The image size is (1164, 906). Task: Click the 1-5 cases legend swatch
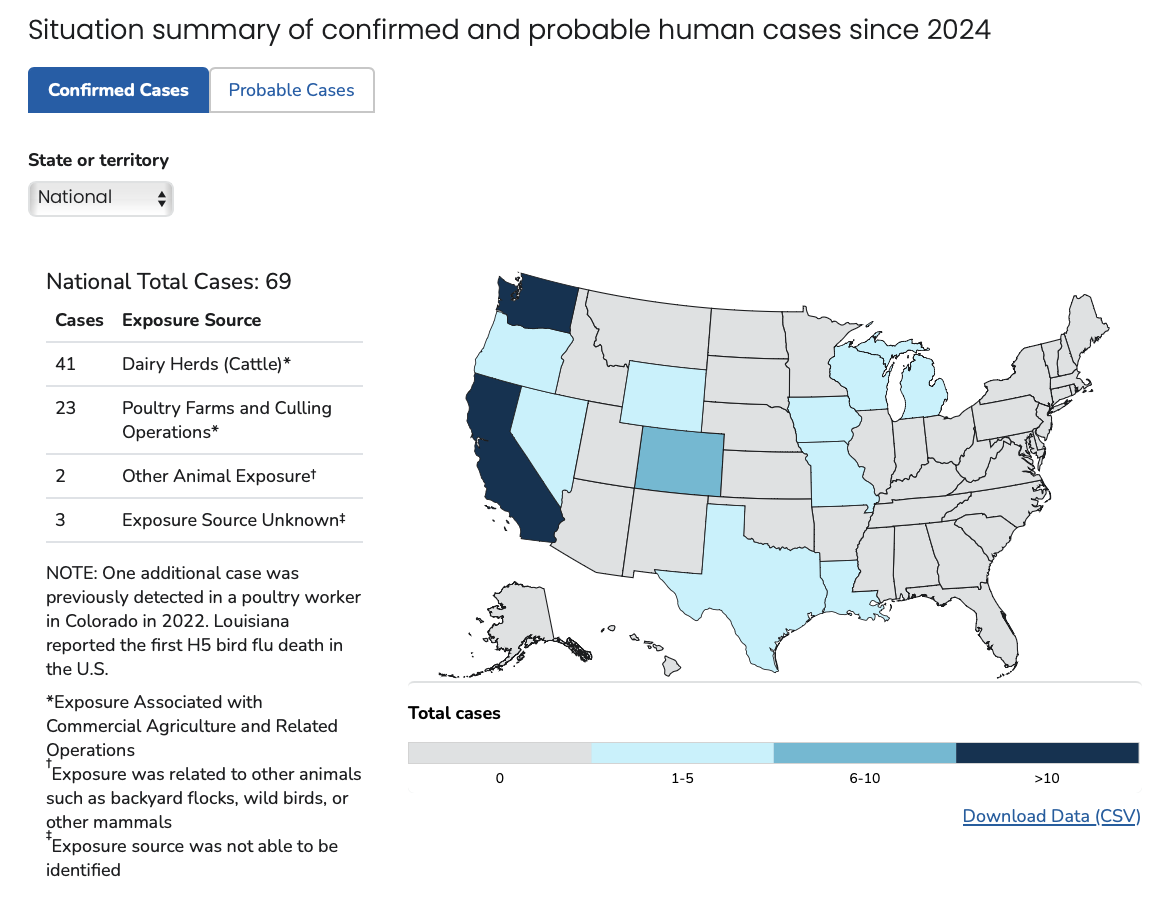pos(682,752)
